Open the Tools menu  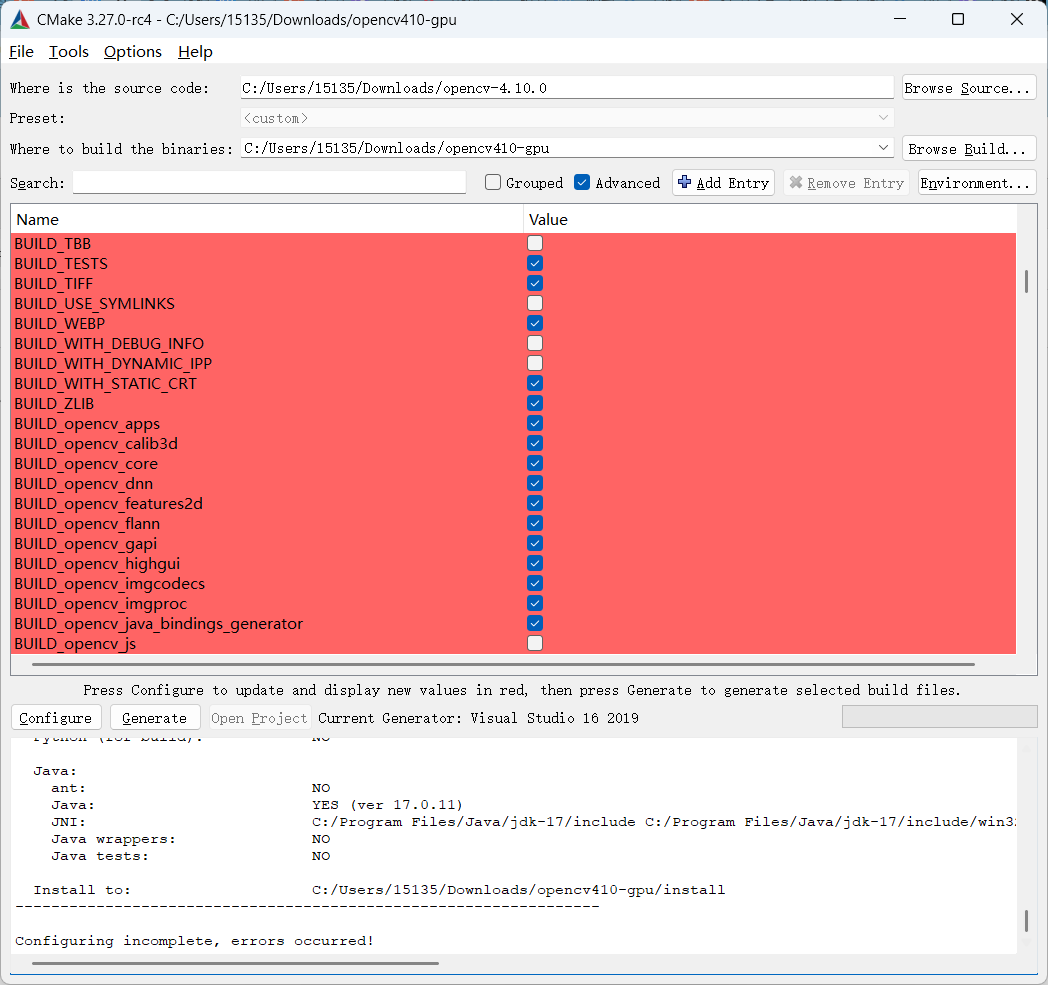[68, 51]
